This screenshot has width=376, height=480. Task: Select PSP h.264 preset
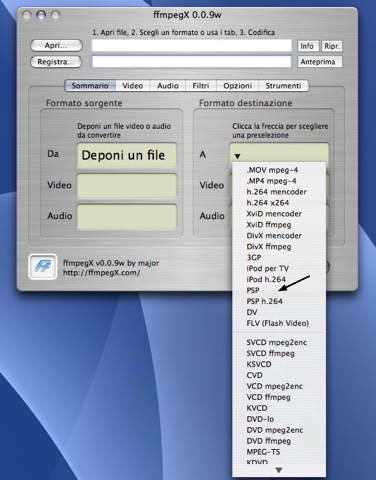(x=279, y=302)
